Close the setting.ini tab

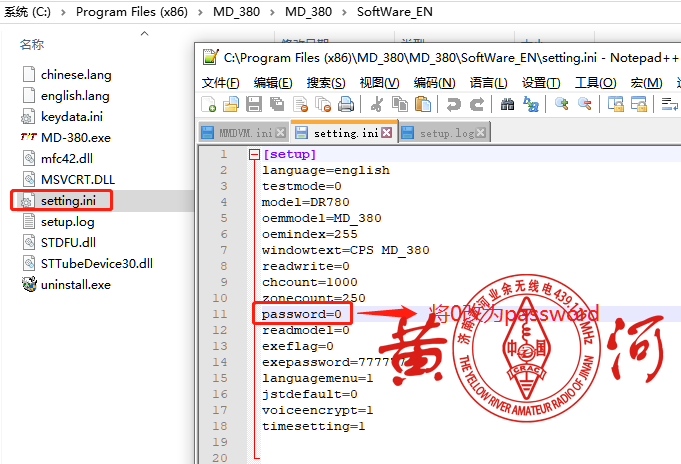click(387, 133)
